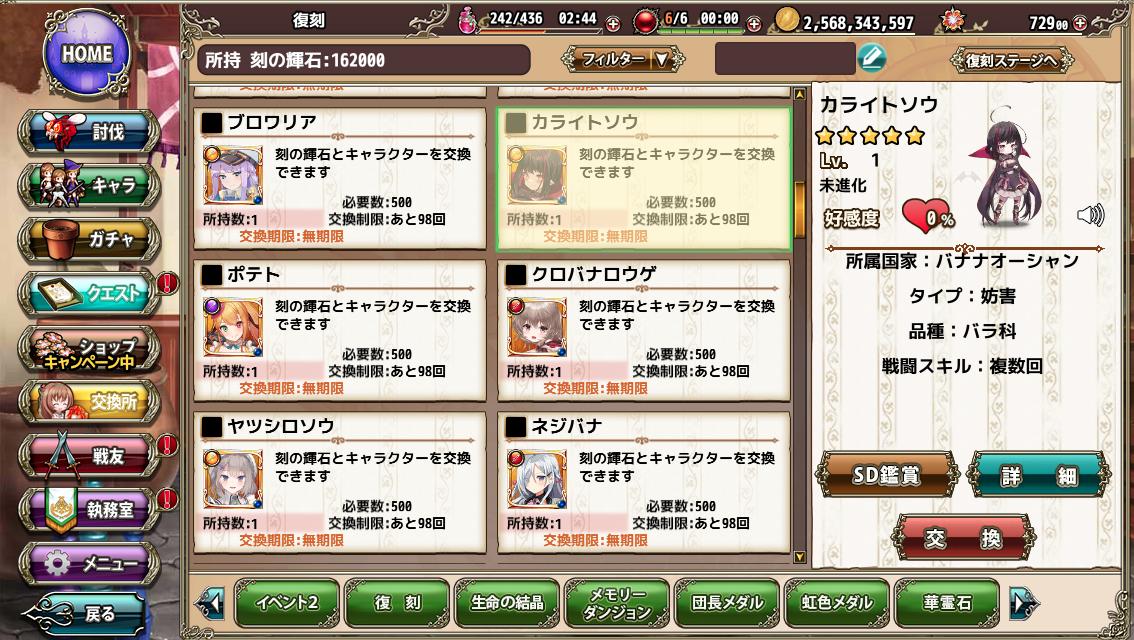This screenshot has height=640, width=1134.
Task: Add stamina with the plus beside 242/436
Action: [612, 24]
